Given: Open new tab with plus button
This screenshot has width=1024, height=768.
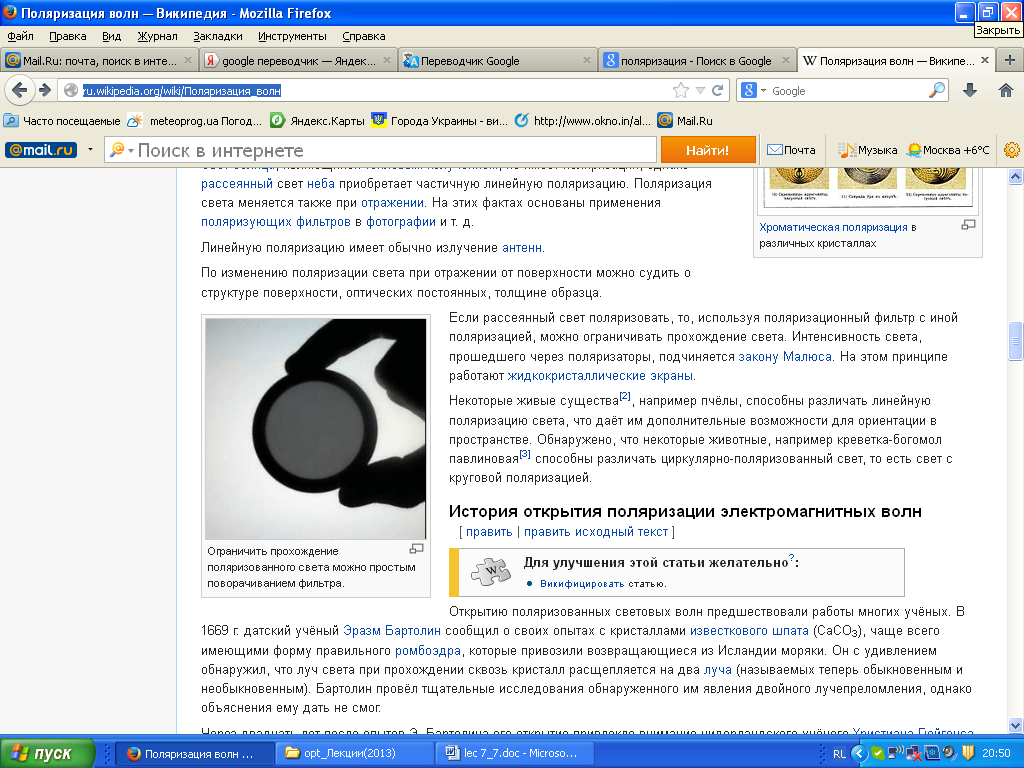Looking at the screenshot, I should click(x=1010, y=60).
